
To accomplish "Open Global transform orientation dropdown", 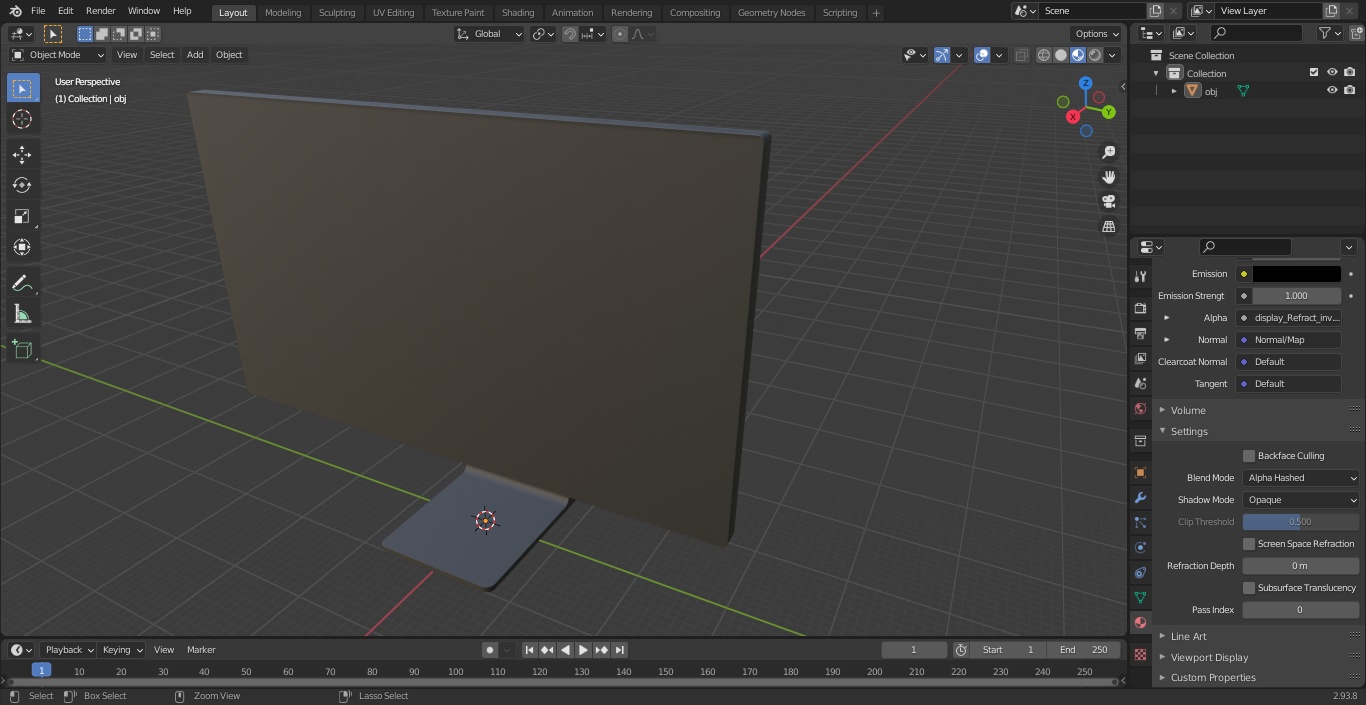I will tap(490, 34).
